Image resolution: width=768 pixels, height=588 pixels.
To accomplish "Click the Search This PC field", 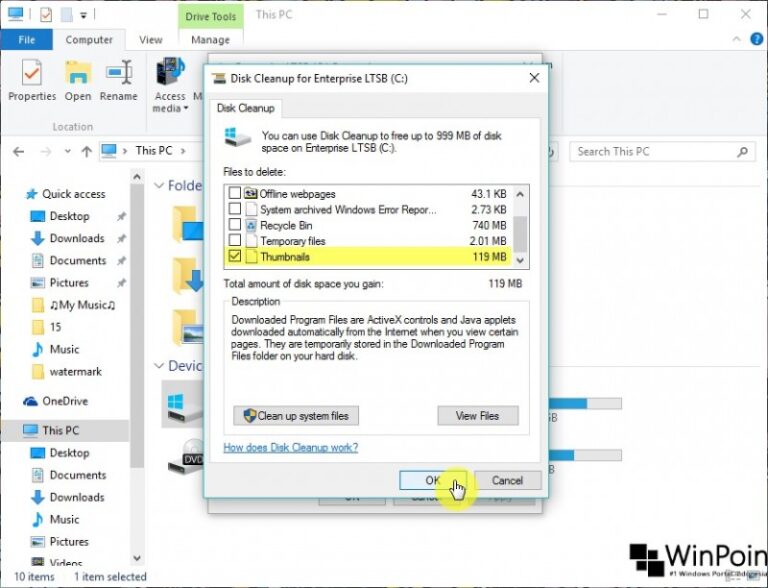I will click(x=662, y=151).
